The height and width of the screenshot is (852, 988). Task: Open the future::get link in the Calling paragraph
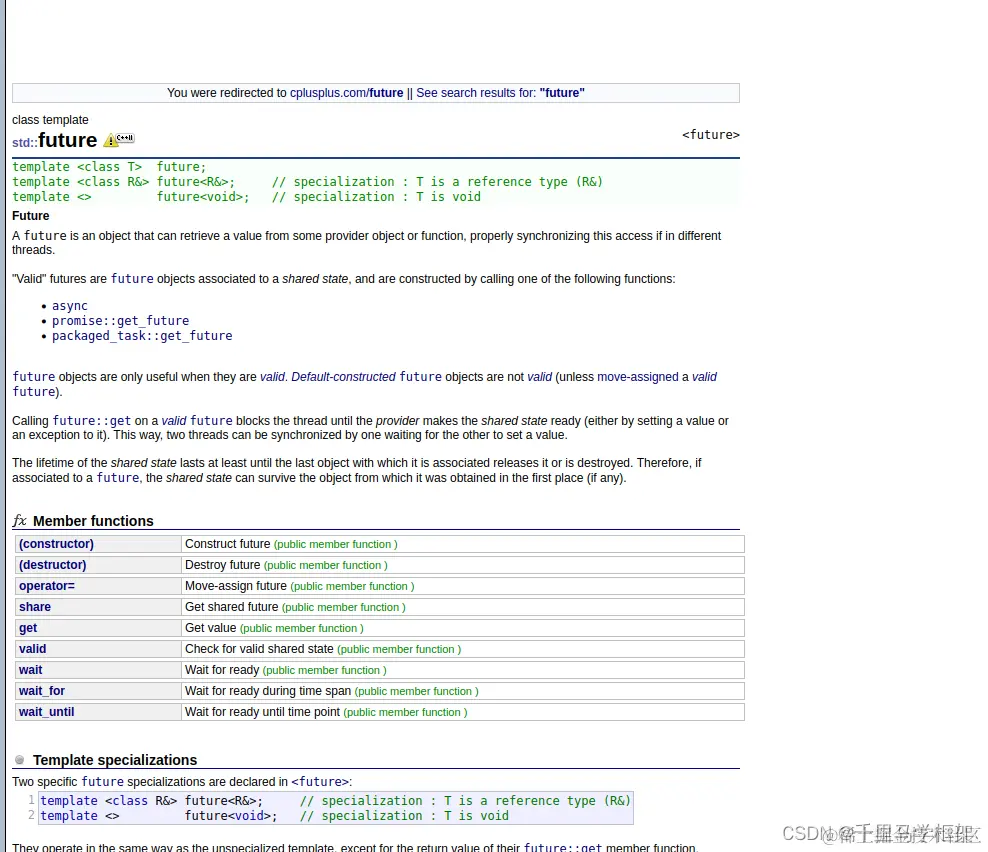92,420
